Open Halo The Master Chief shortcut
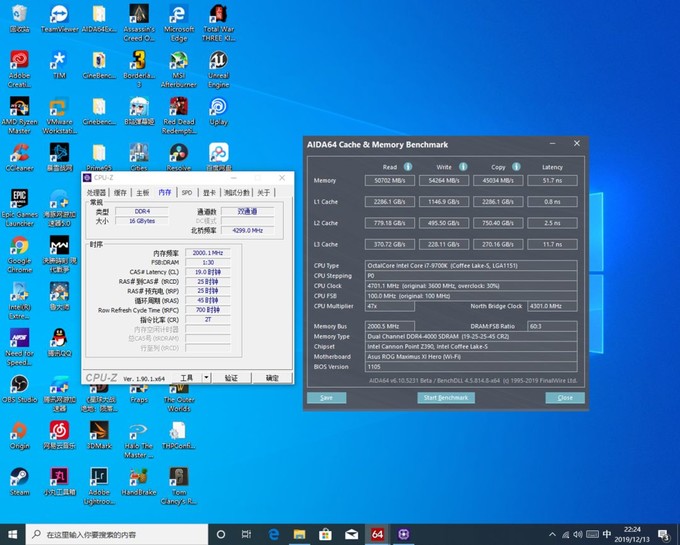This screenshot has height=545, width=680. (139, 440)
